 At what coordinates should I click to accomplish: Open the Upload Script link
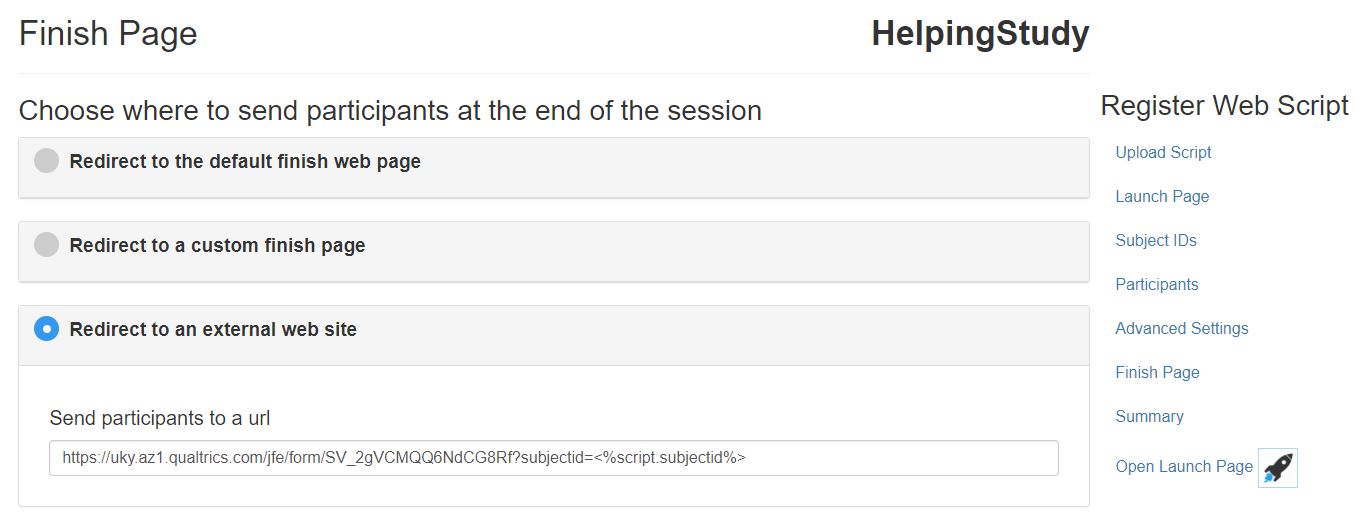[1163, 152]
